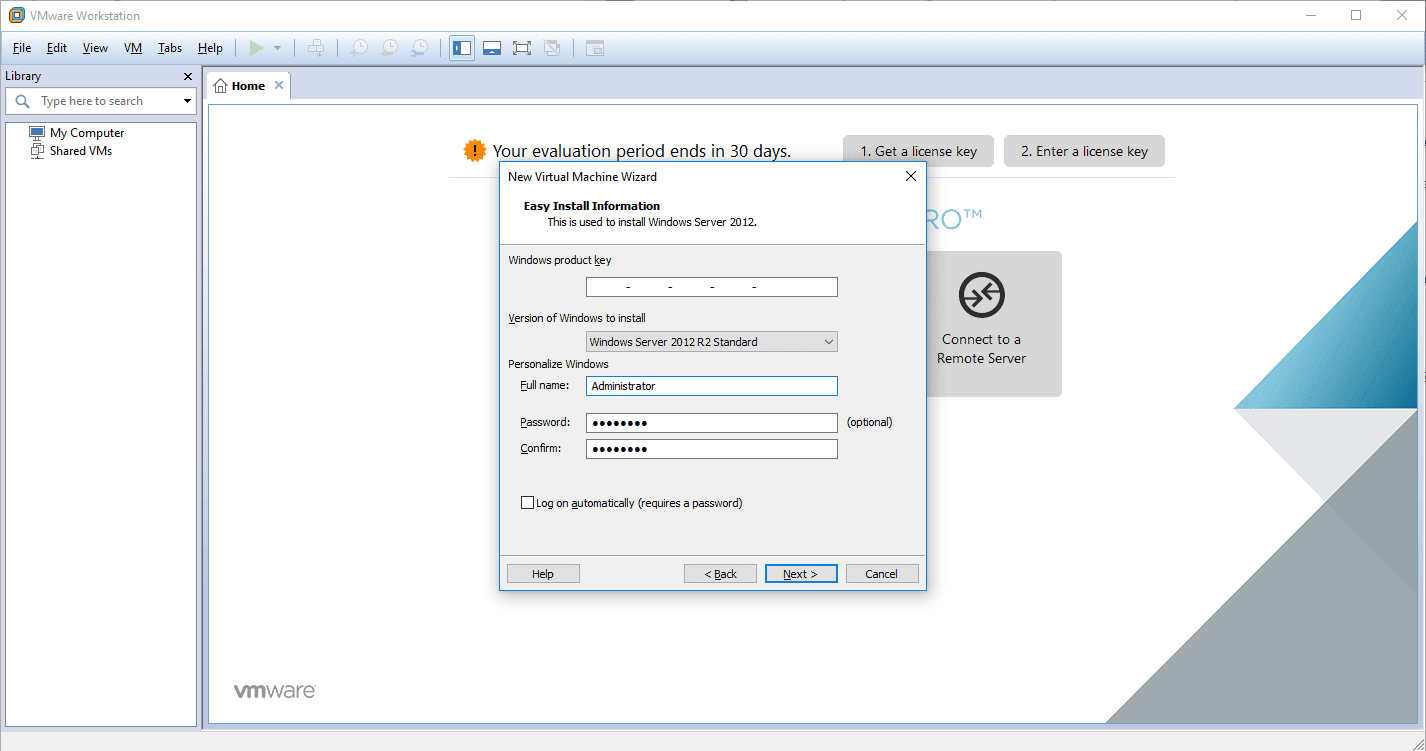Screen dimensions: 1426x751
Task: Click the Windows product key field
Action: point(711,287)
